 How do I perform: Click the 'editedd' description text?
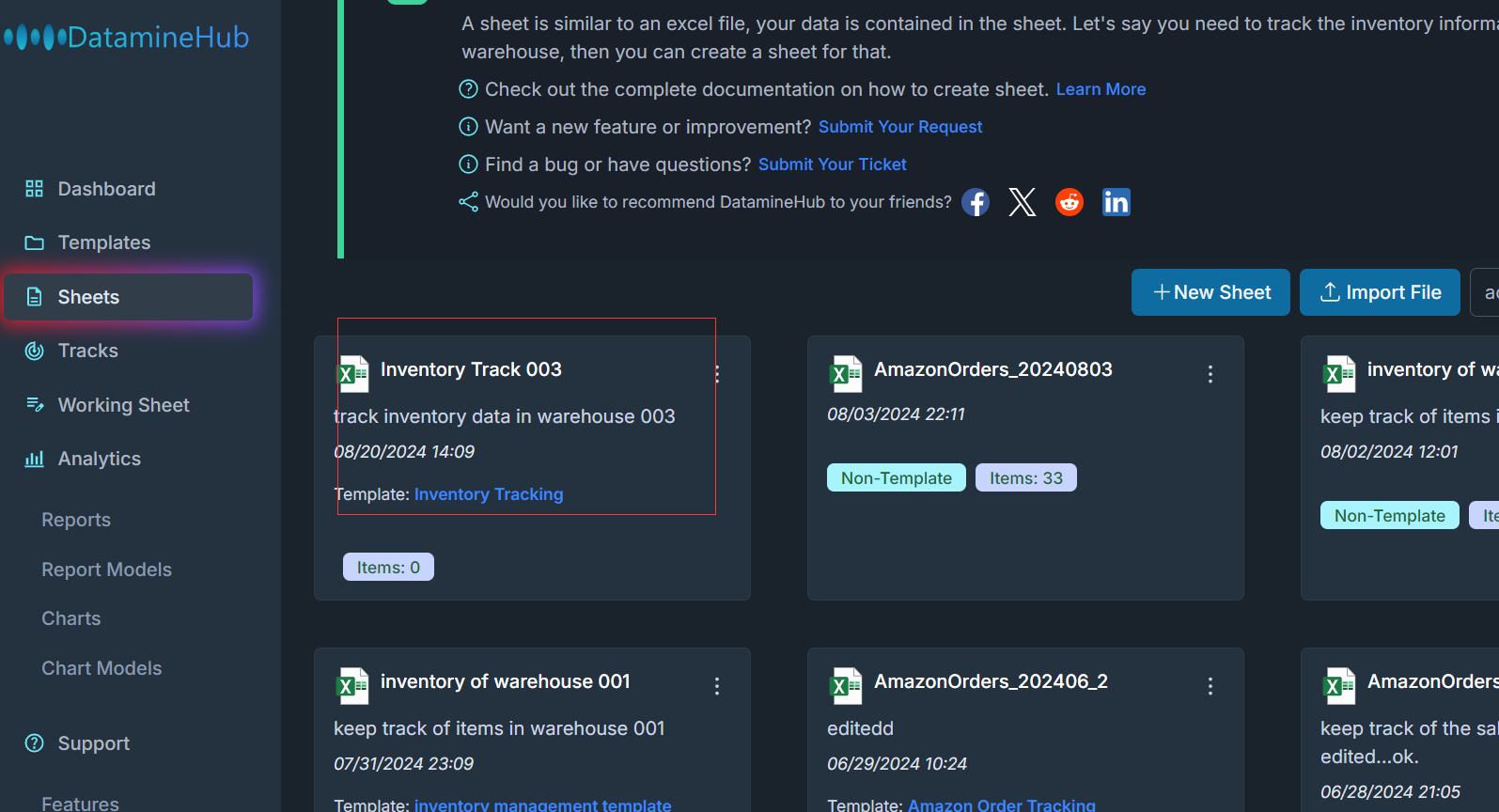pyautogui.click(x=860, y=728)
